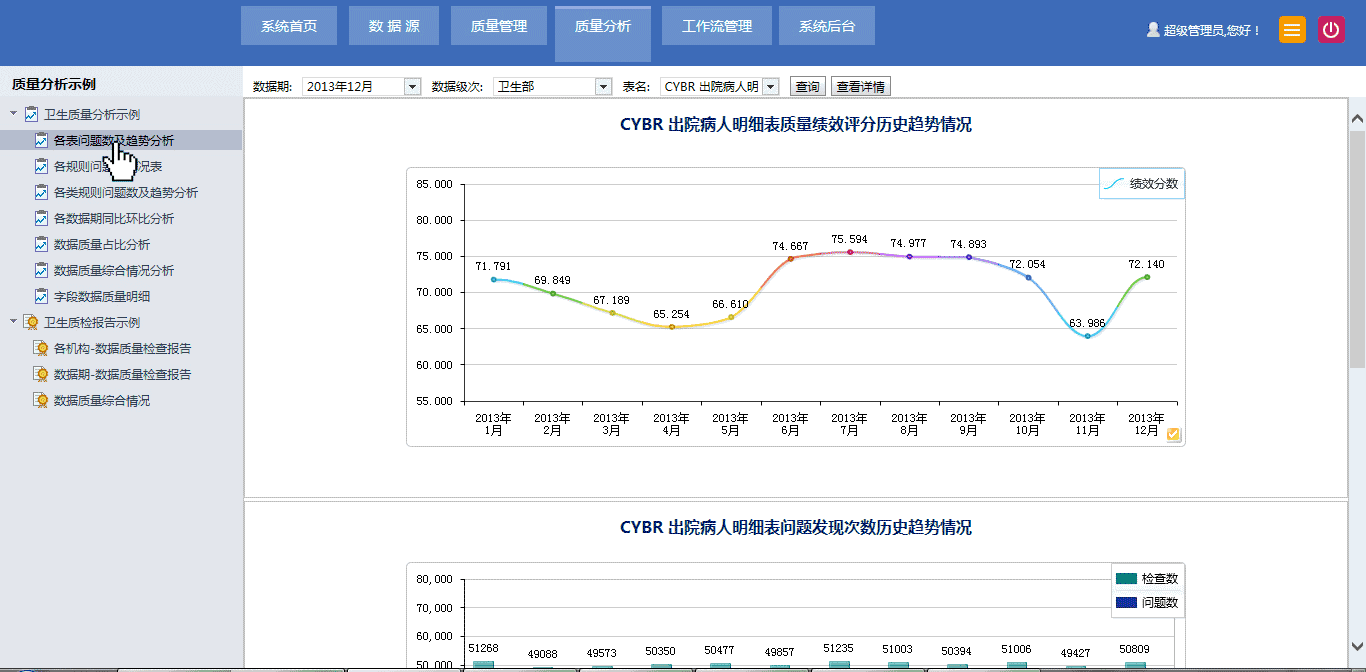1366x672 pixels.
Task: Click the 63.986 November data point
Action: (1087, 336)
